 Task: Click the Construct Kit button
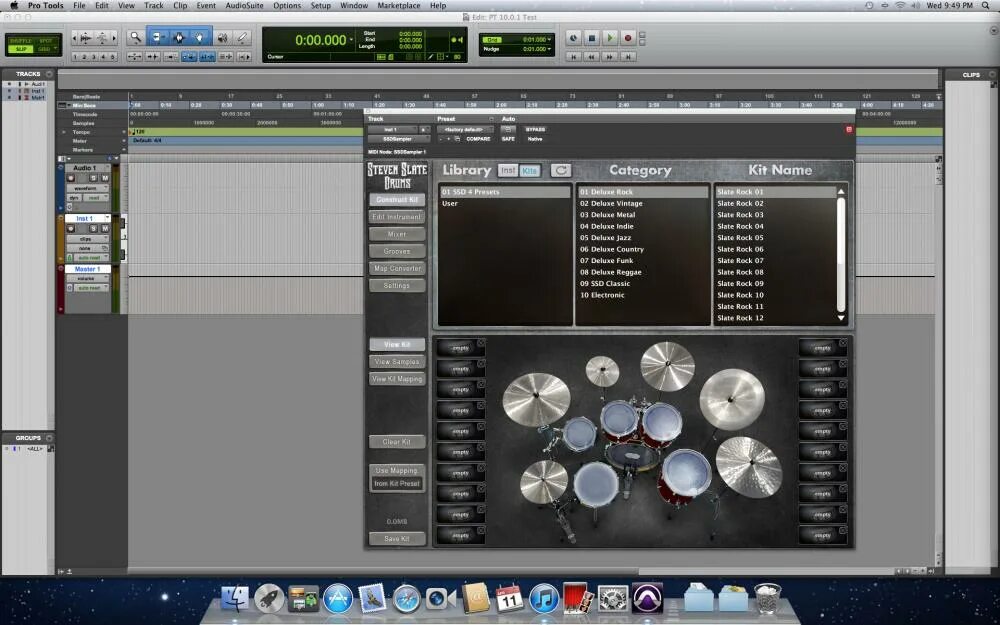click(x=397, y=200)
